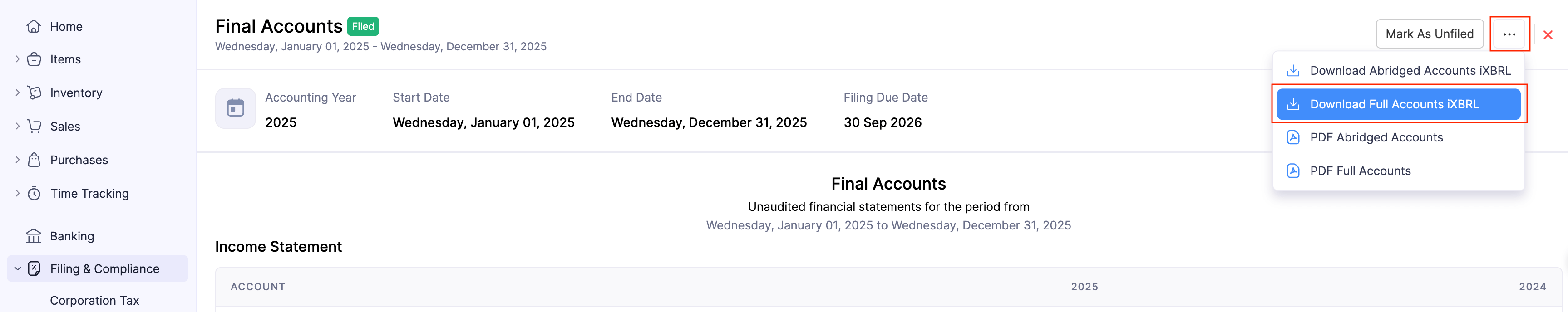Select PDF Abridged Accounts from the menu
The width and height of the screenshot is (1568, 312).
point(1377,137)
